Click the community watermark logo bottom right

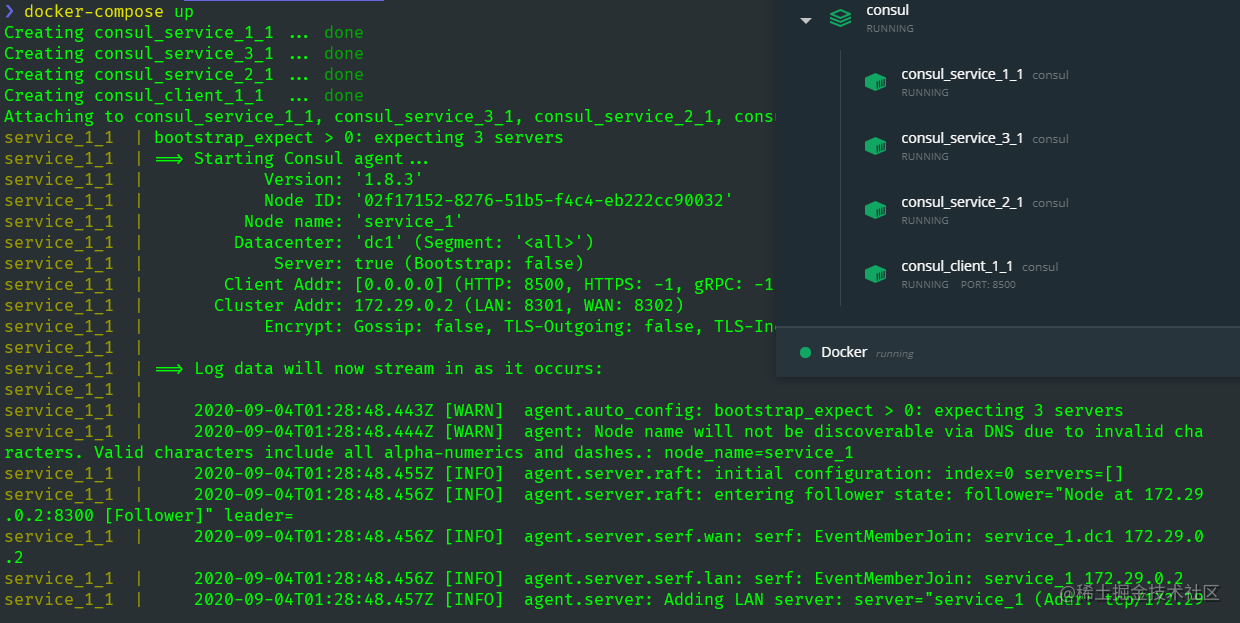[x=1160, y=592]
